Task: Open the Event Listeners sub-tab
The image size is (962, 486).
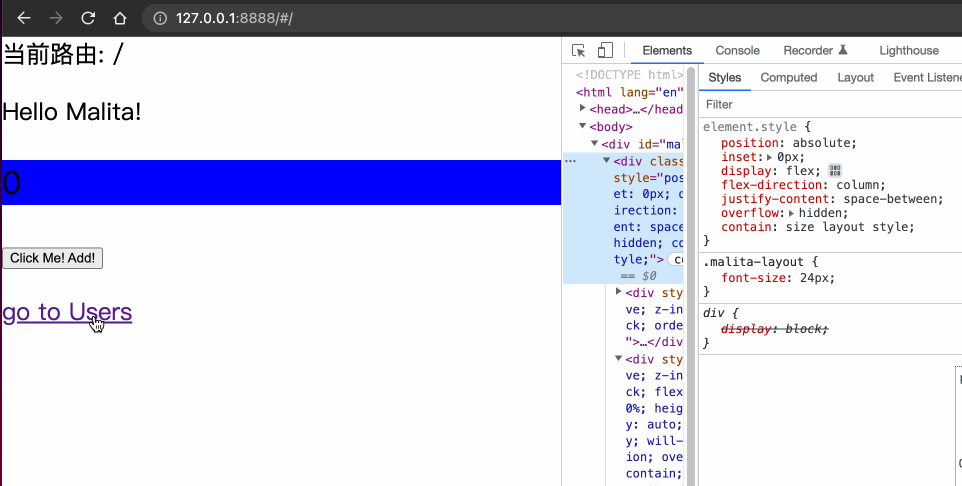Action: (x=926, y=78)
